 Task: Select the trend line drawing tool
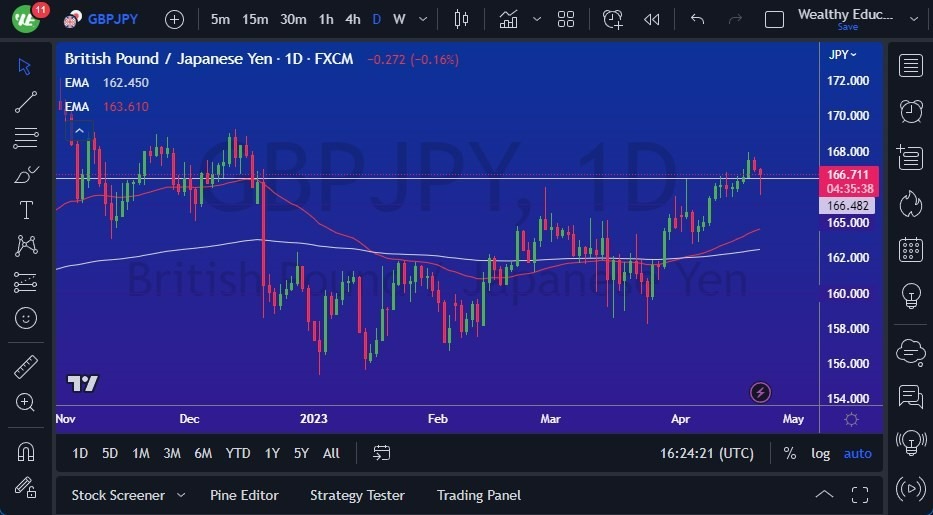click(26, 102)
